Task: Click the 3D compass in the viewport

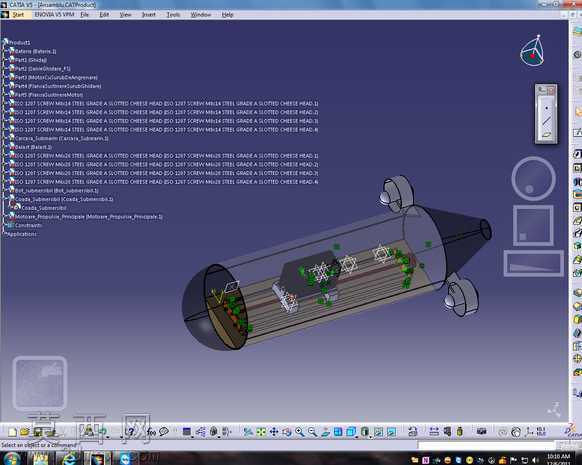Action: pos(532,52)
